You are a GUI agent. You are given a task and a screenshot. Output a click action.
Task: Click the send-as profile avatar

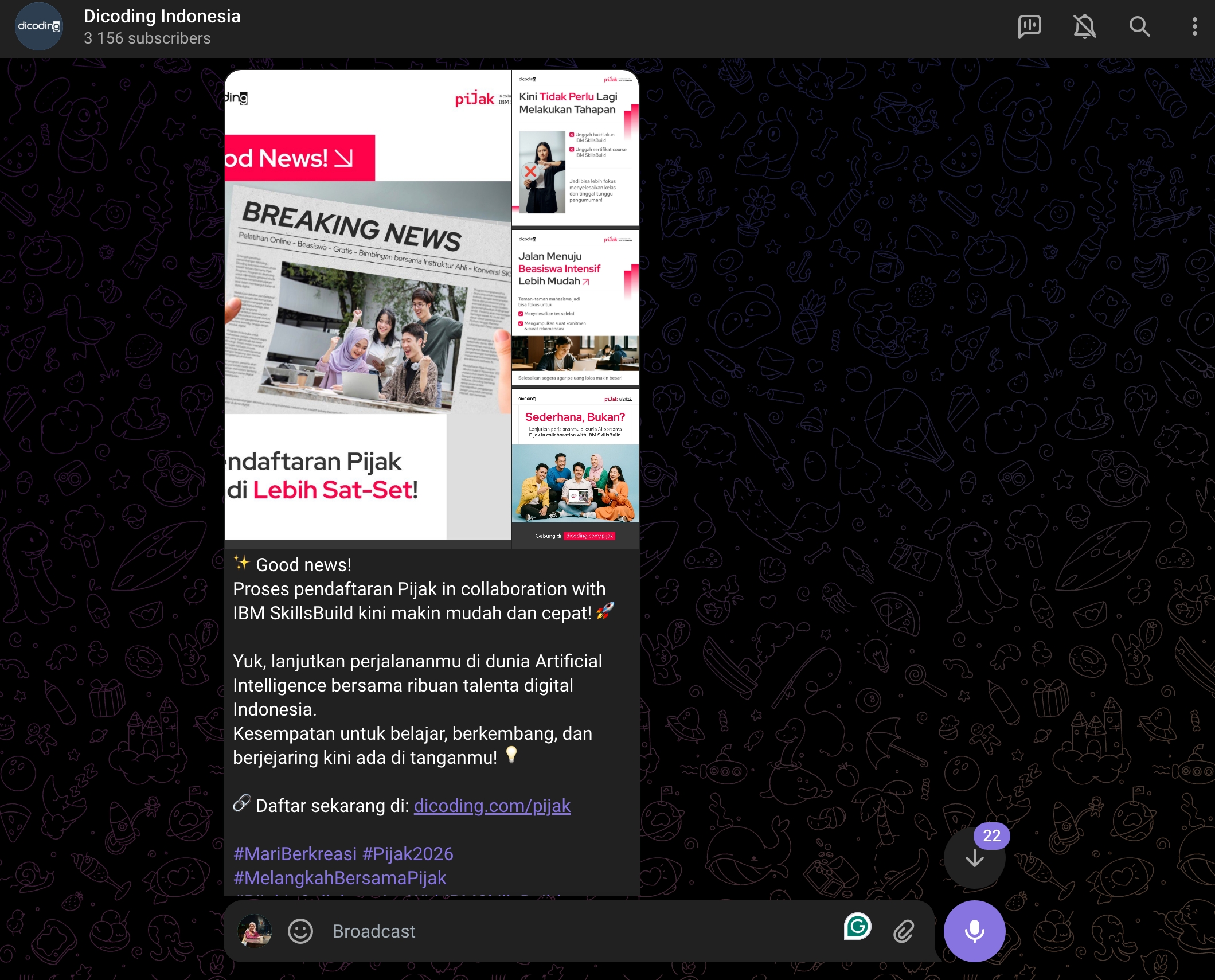coord(255,931)
